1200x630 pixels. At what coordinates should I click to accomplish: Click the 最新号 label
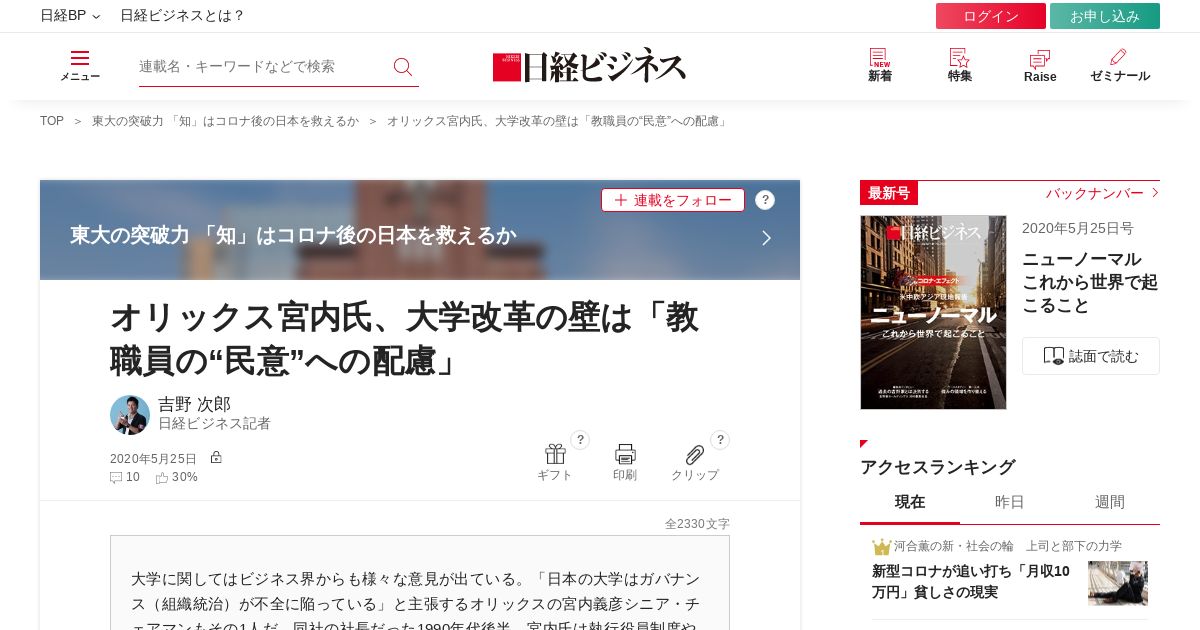[889, 193]
